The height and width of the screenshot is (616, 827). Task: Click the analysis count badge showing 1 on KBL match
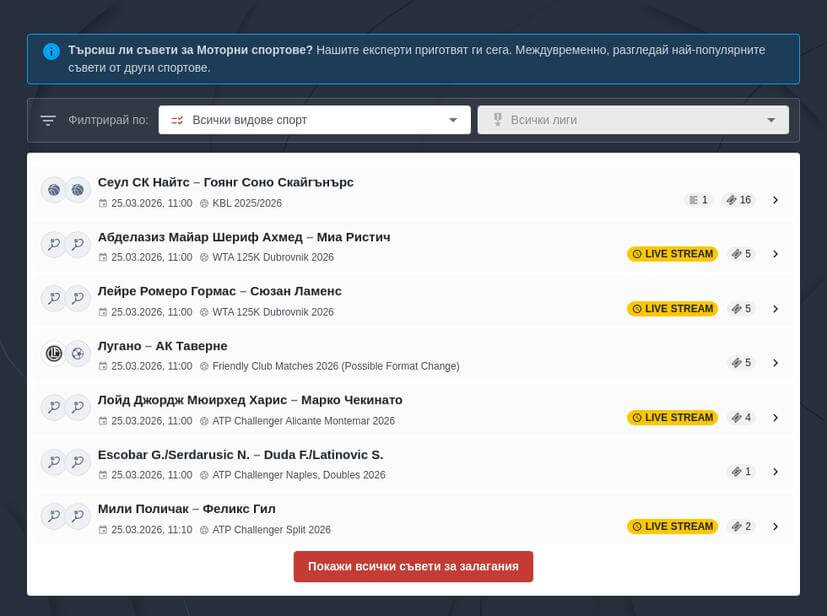pyautogui.click(x=698, y=200)
